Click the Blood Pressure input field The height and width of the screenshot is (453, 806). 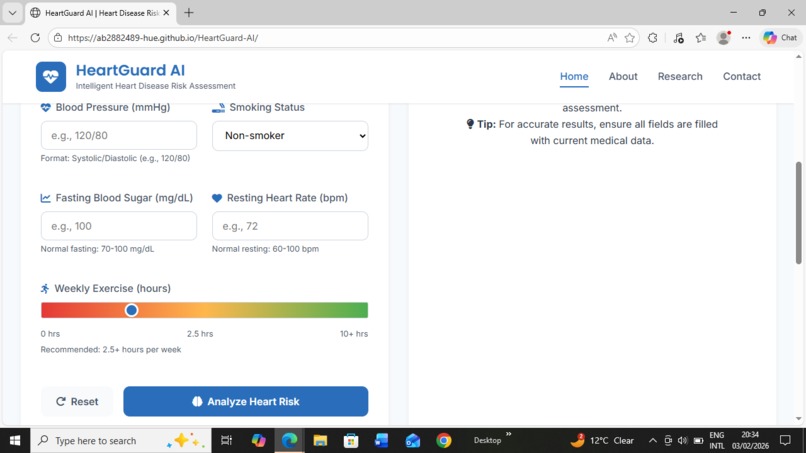(119, 136)
